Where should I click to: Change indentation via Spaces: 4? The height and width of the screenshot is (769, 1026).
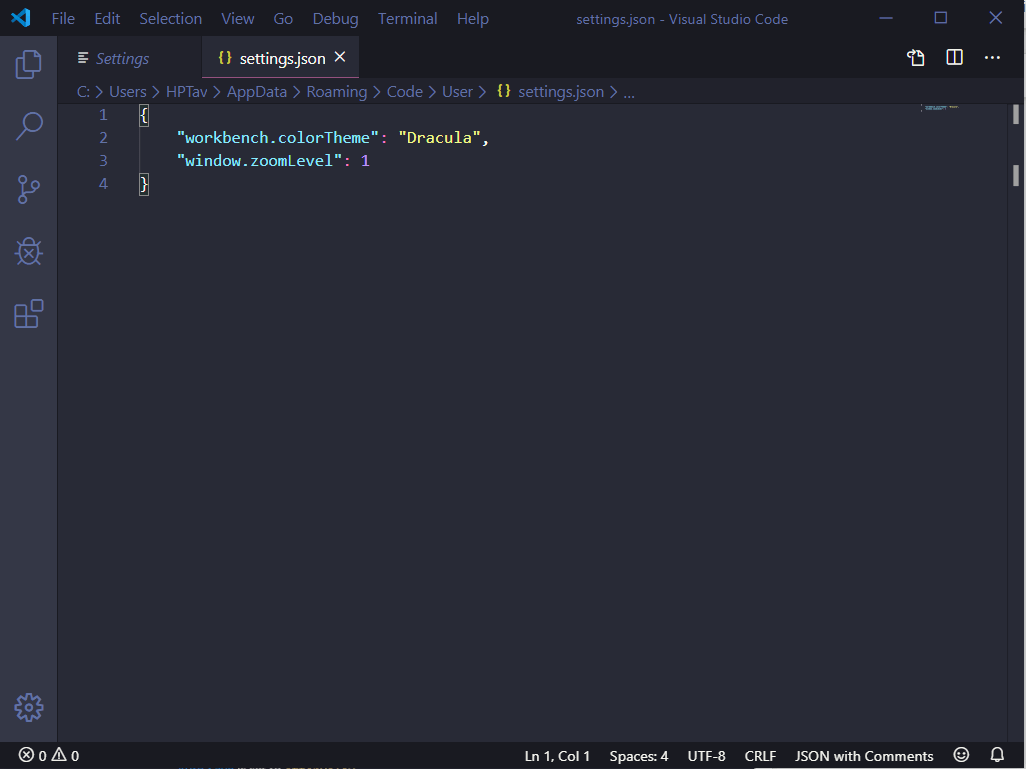pyautogui.click(x=639, y=756)
